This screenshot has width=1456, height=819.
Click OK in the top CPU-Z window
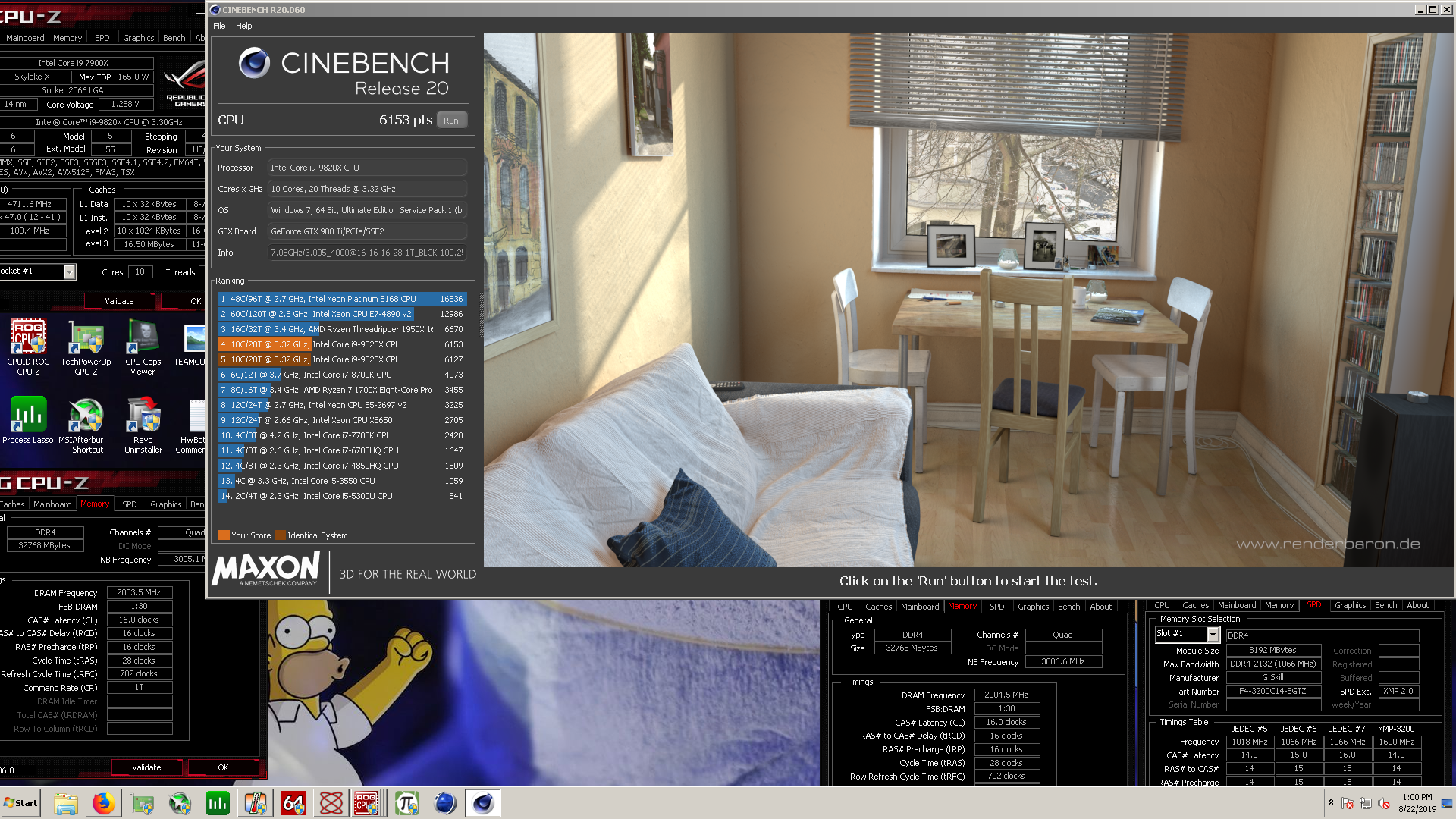pos(195,301)
